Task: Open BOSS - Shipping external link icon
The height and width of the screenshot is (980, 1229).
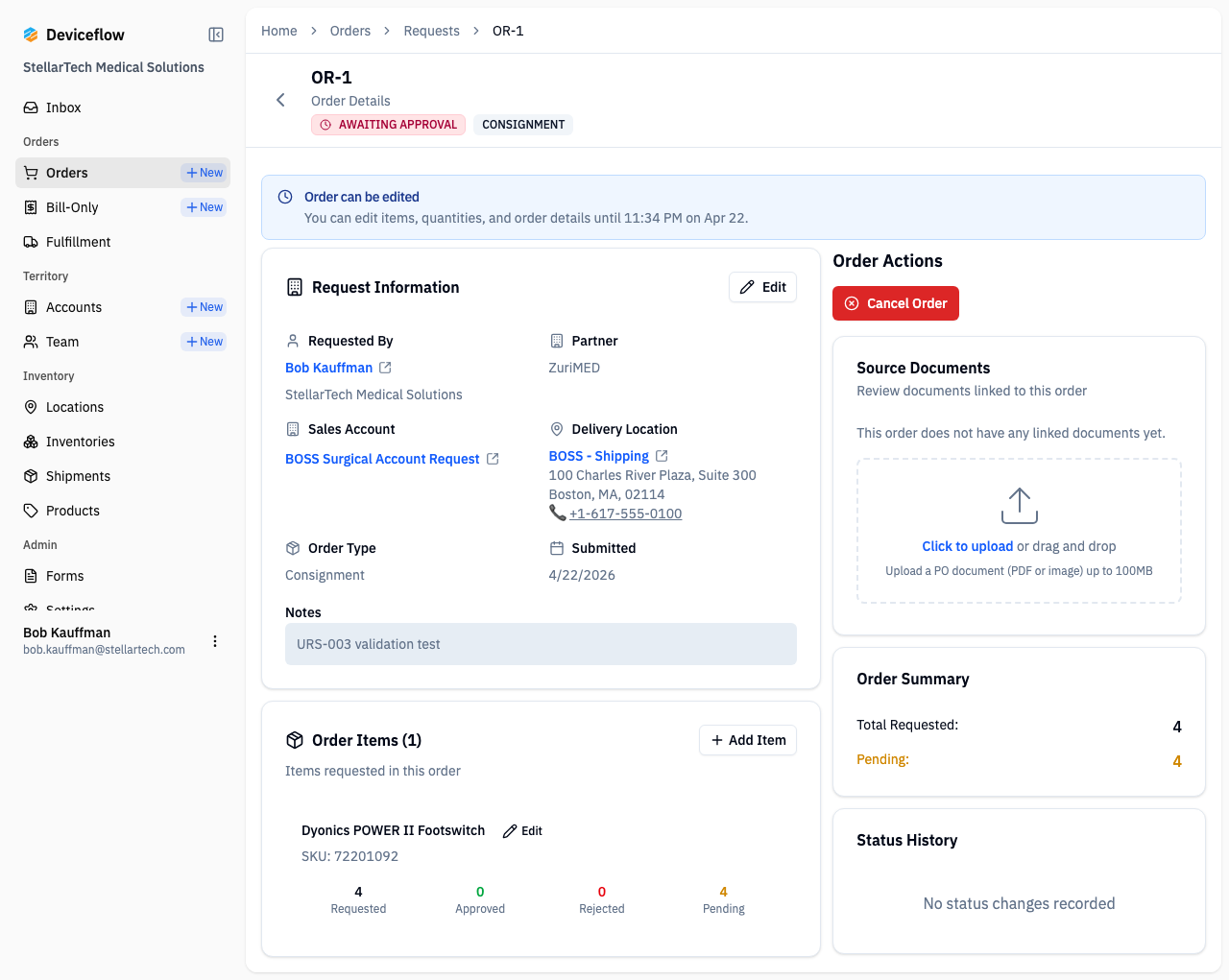Action: [662, 456]
